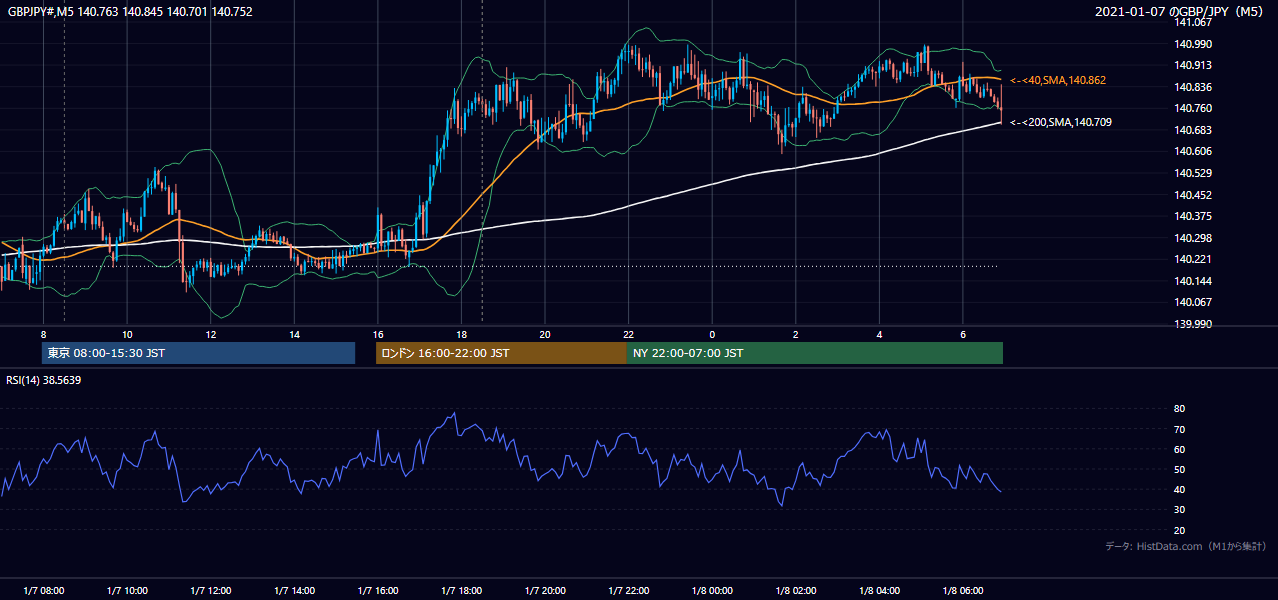Click hour label 18 under the price chart
Screen dimensions: 1278x600
tap(461, 334)
